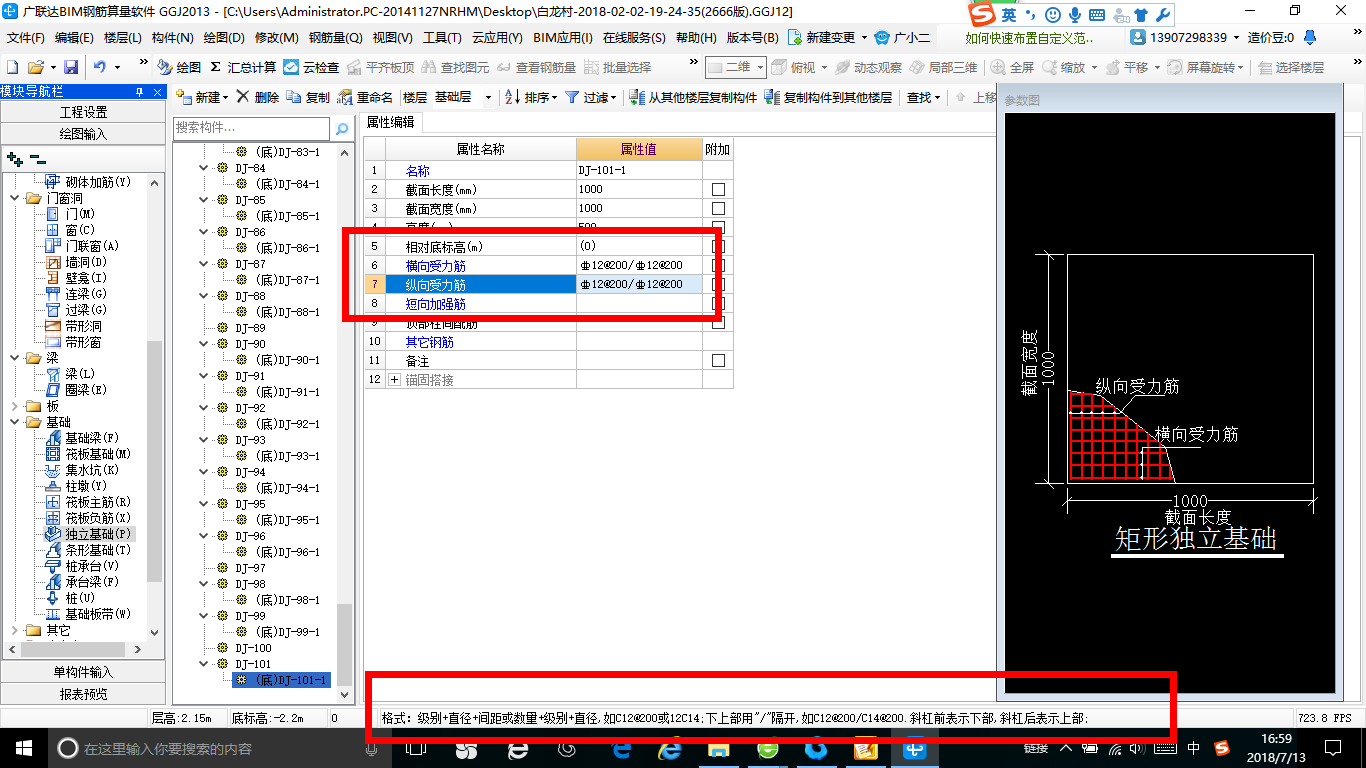Expand the 锚固搭接 property row
The image size is (1366, 768).
tap(394, 380)
